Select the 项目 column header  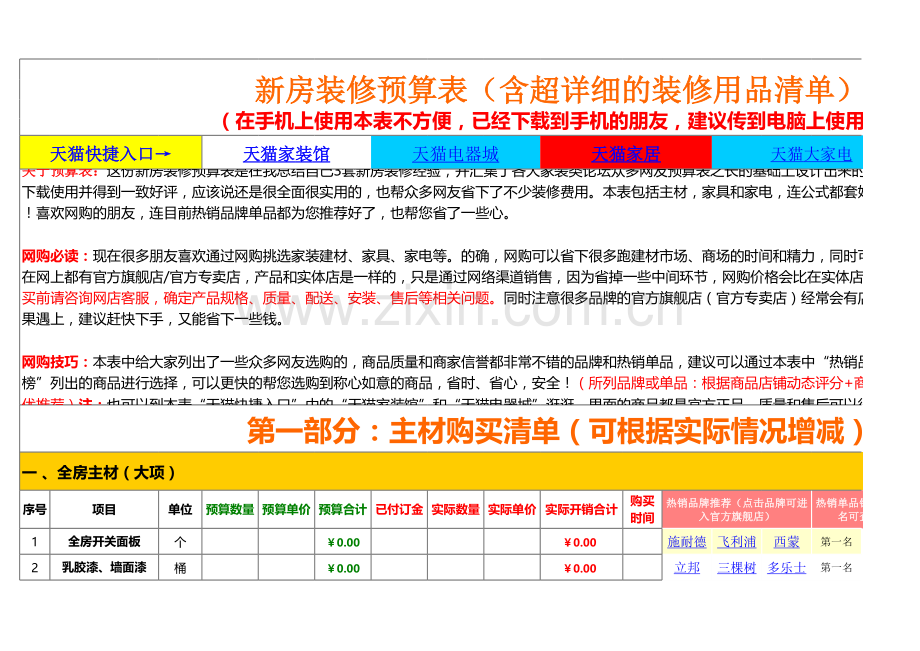pyautogui.click(x=104, y=510)
